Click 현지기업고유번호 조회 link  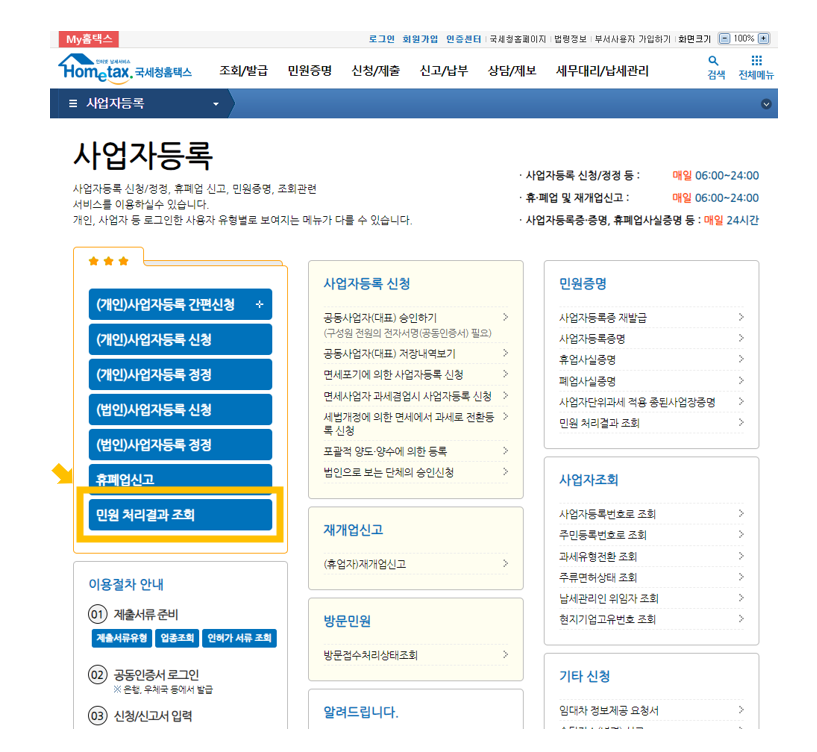[x=608, y=619]
